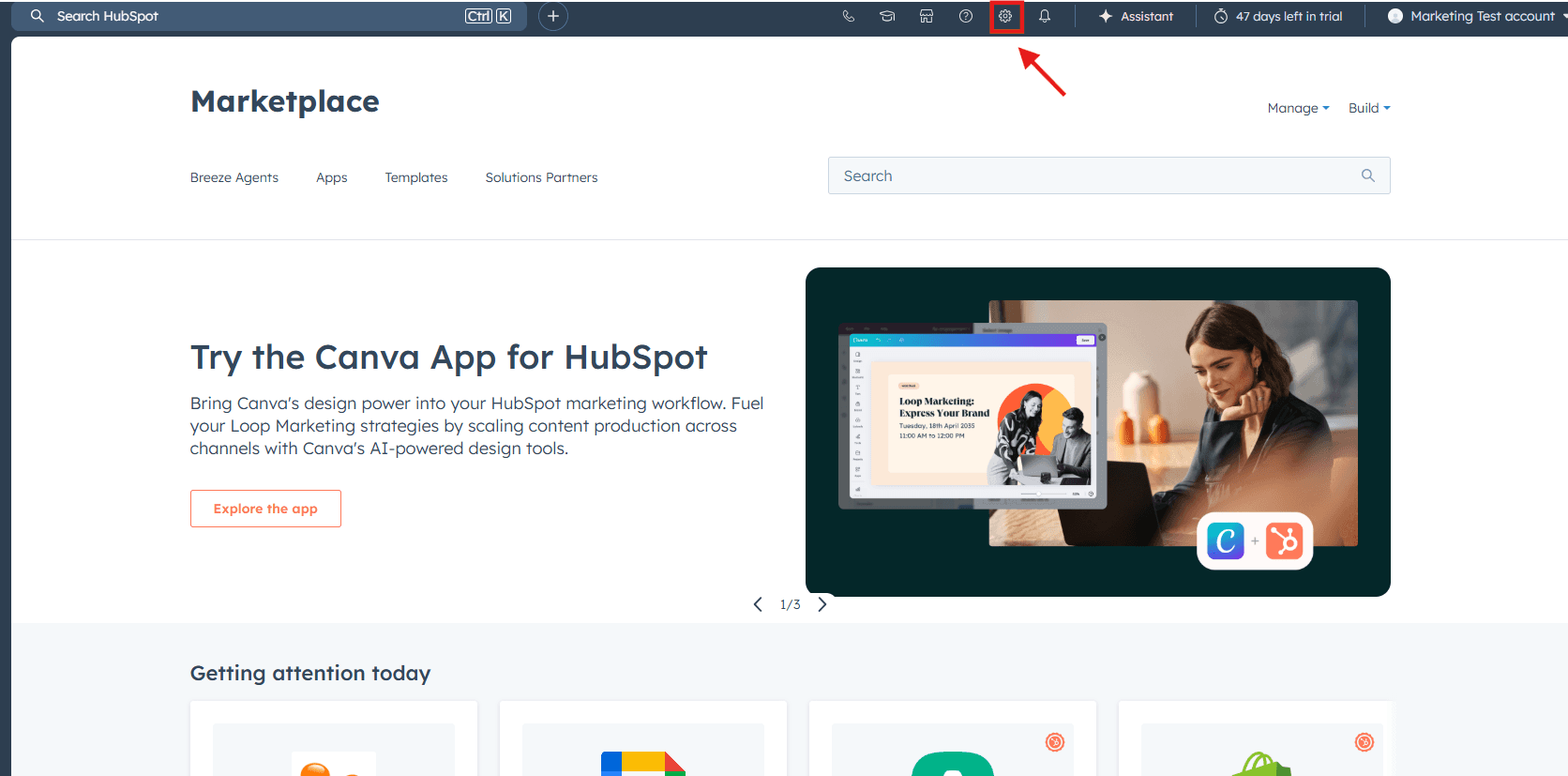Expand the Build dropdown
Image resolution: width=1568 pixels, height=776 pixels.
tap(1369, 108)
